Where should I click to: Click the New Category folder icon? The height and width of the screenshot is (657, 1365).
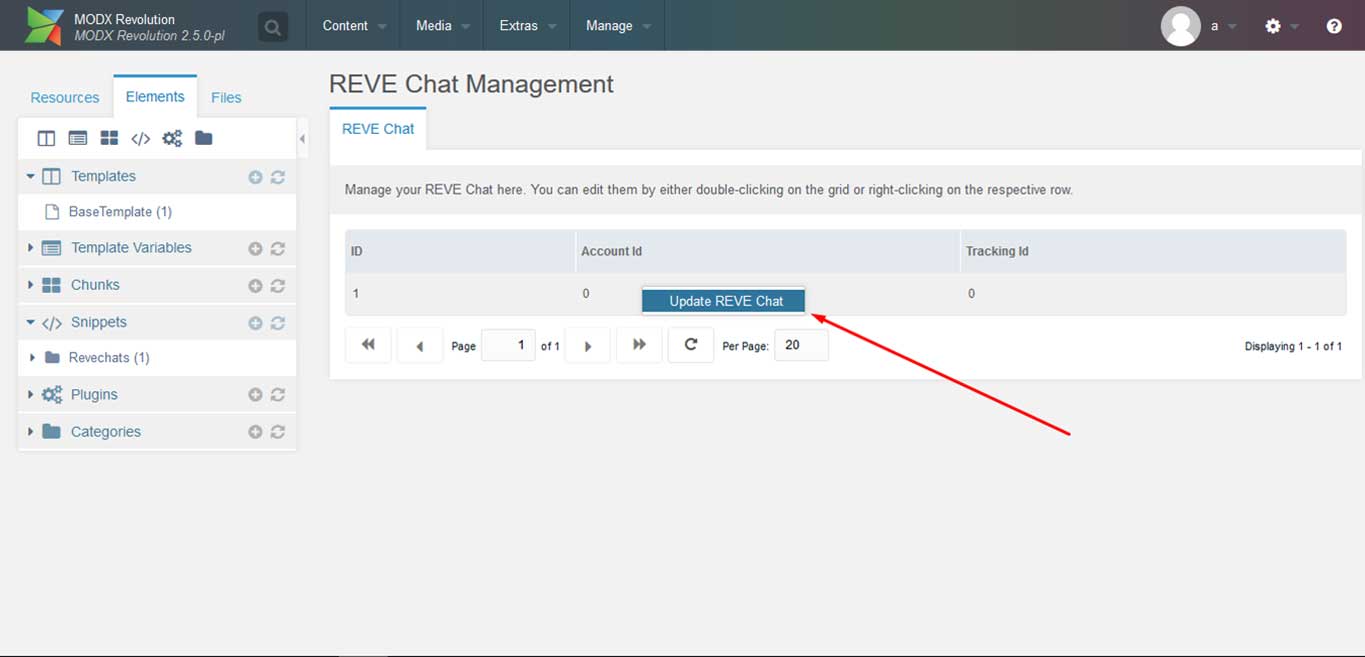[x=204, y=138]
